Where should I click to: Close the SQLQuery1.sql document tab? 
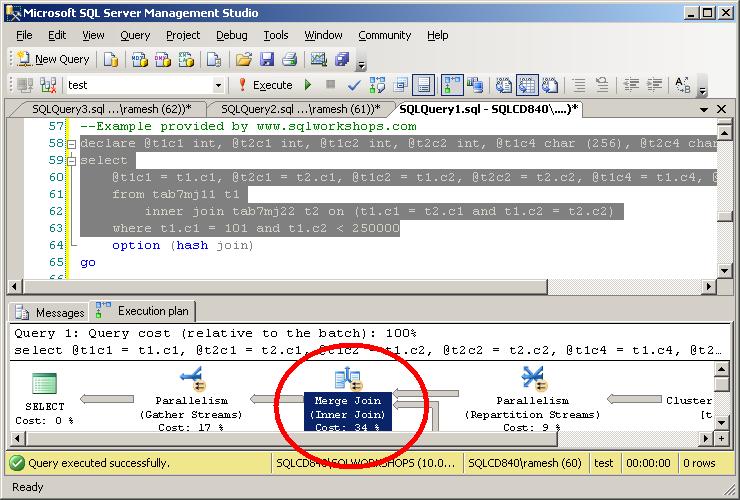(722, 109)
